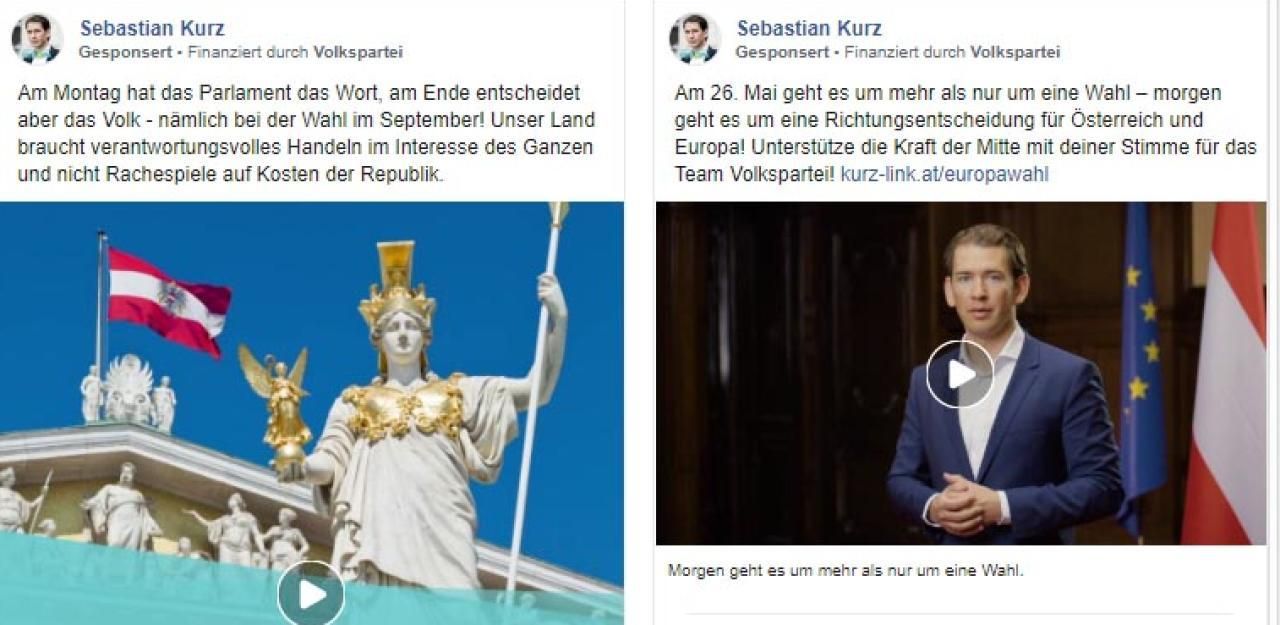Click left post text about Parlament
The height and width of the screenshot is (625, 1280).
click(x=307, y=133)
